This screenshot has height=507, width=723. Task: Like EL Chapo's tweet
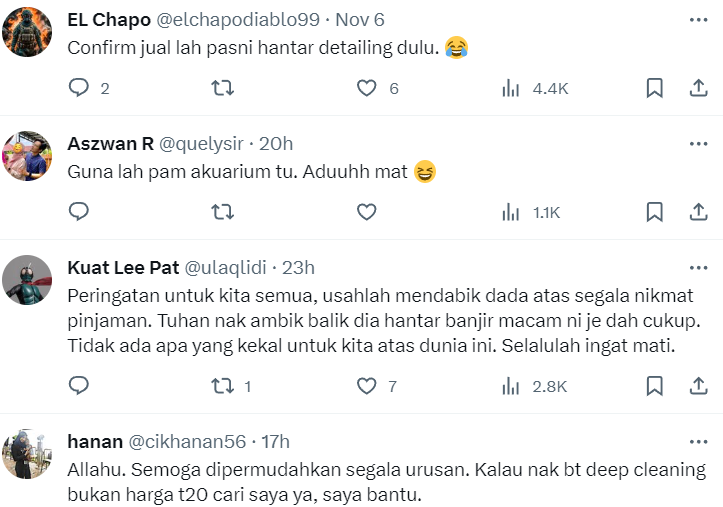click(x=367, y=88)
